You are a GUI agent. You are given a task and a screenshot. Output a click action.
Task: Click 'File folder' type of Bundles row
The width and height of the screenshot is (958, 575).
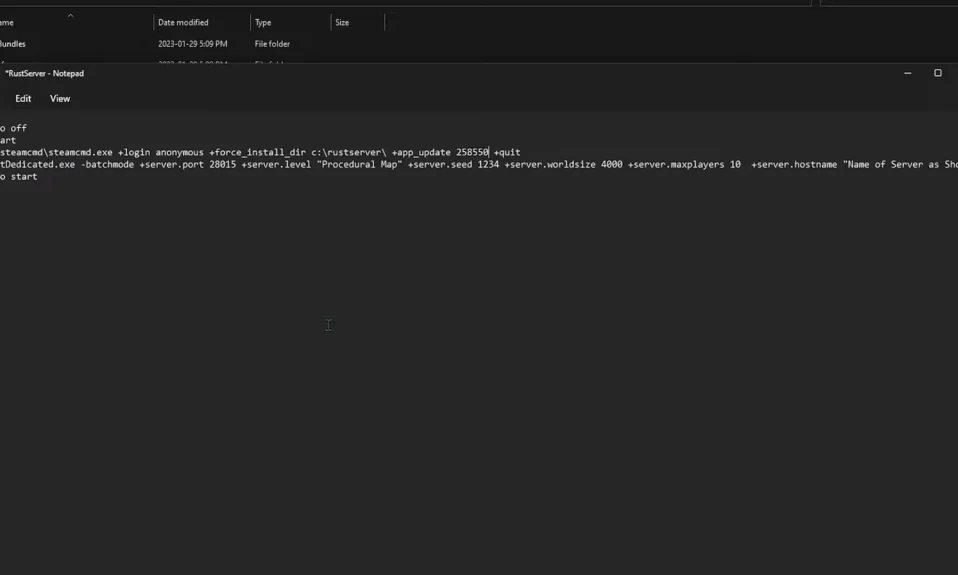pyautogui.click(x=272, y=44)
